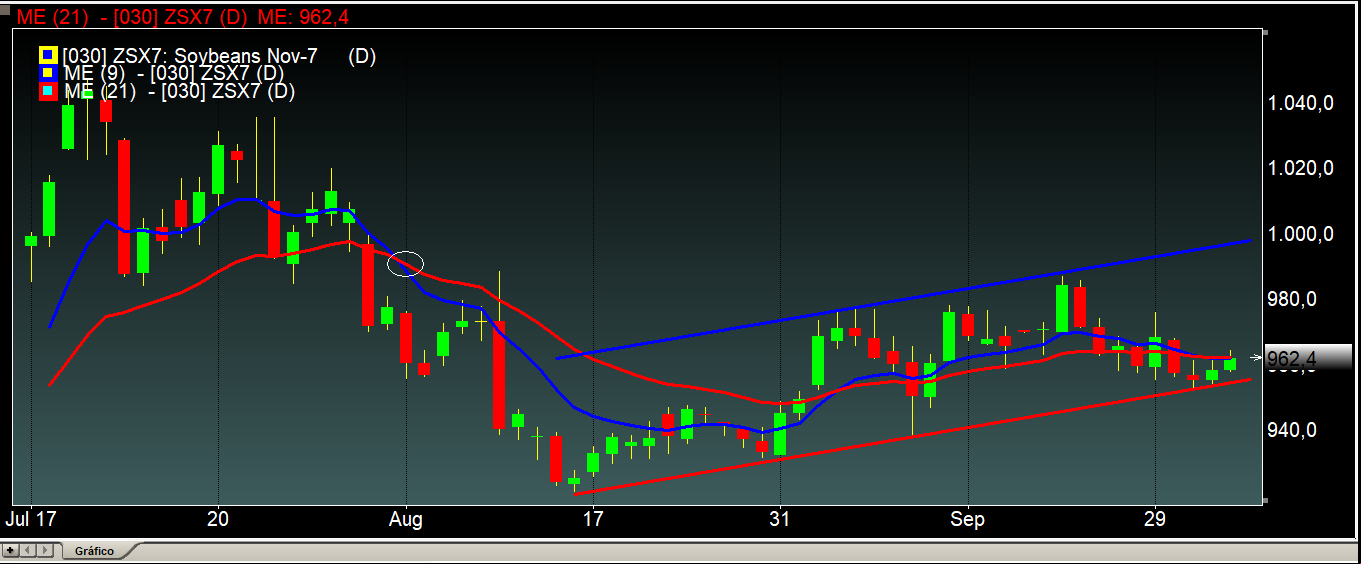Click the '20' date axis label
1361x564 pixels.
218,520
